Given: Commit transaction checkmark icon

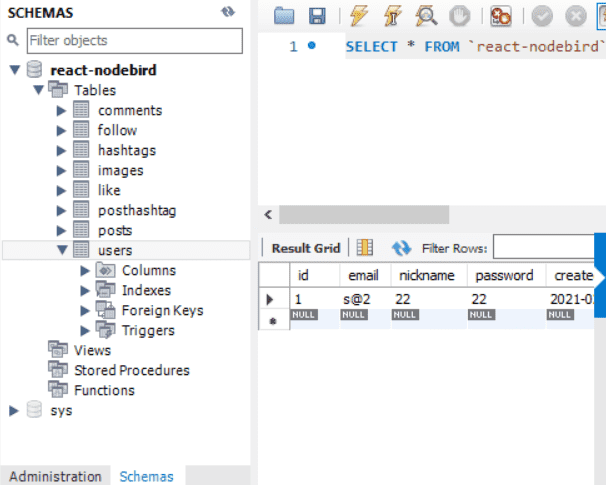Looking at the screenshot, I should point(542,16).
